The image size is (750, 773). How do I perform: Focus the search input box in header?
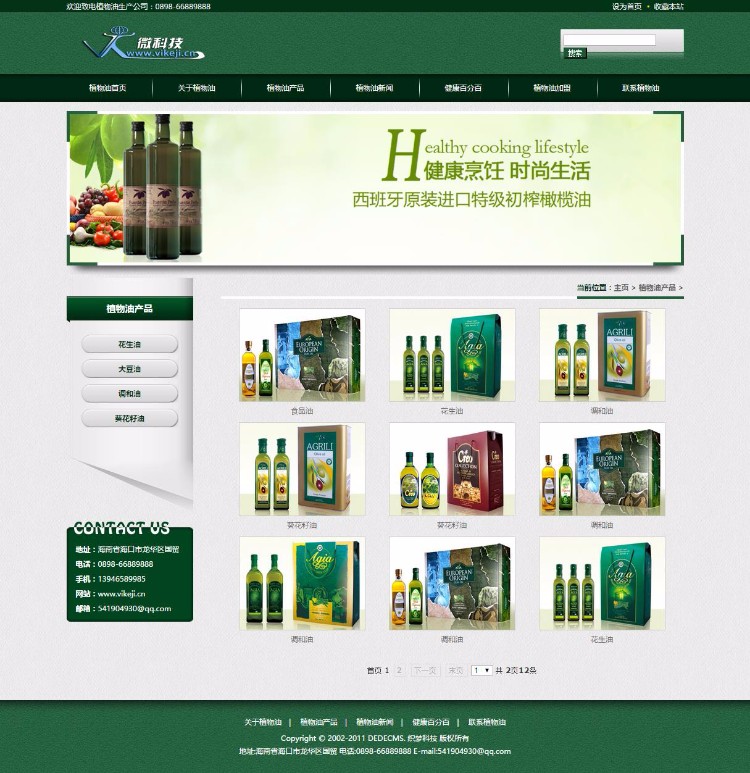pos(609,40)
